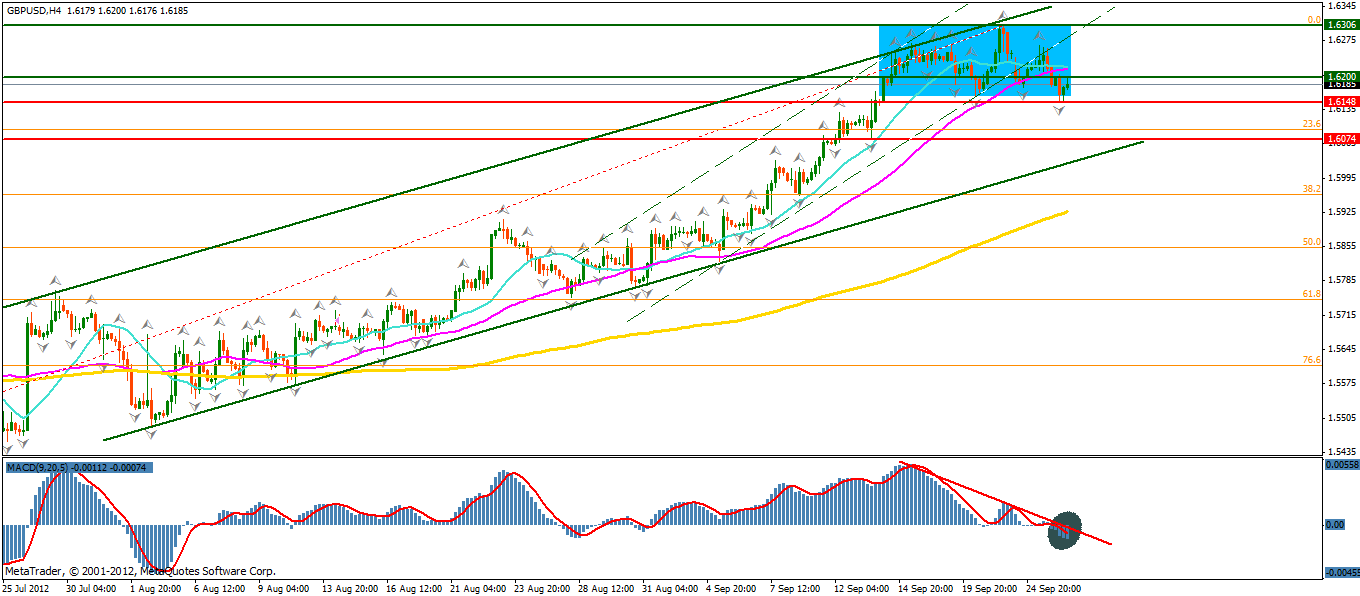Click the Fibonacci 50.0 level label
Screen dimensions: 1360x596
[x=1311, y=242]
